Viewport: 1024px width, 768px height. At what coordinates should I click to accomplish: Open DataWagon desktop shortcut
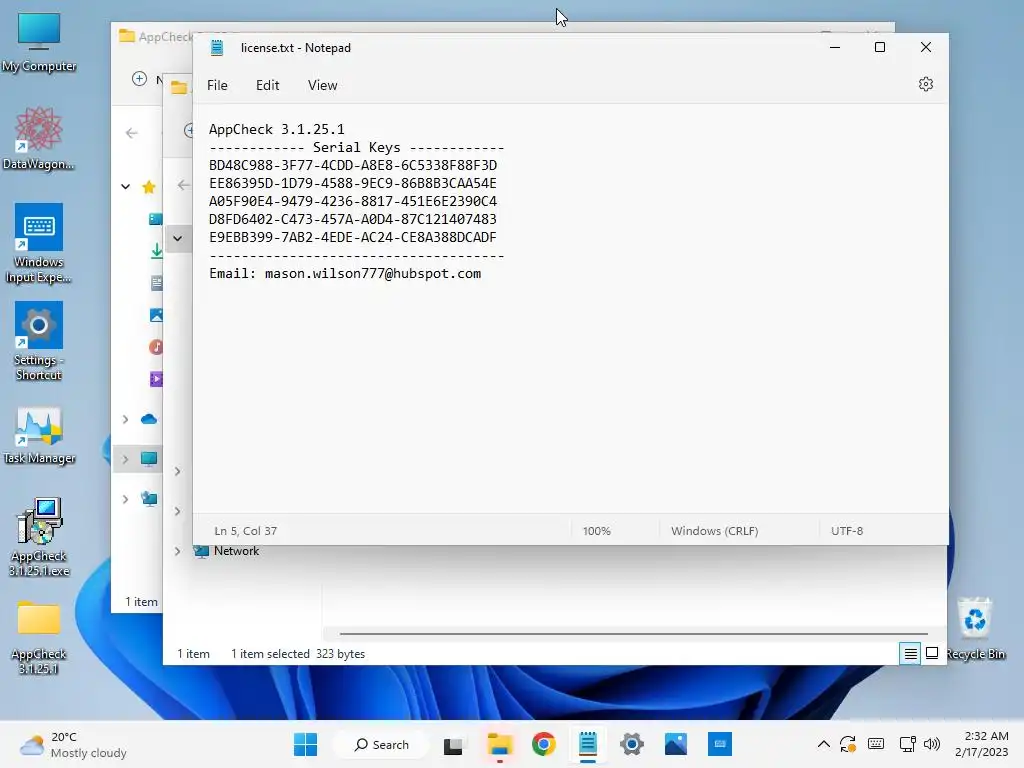tap(39, 139)
